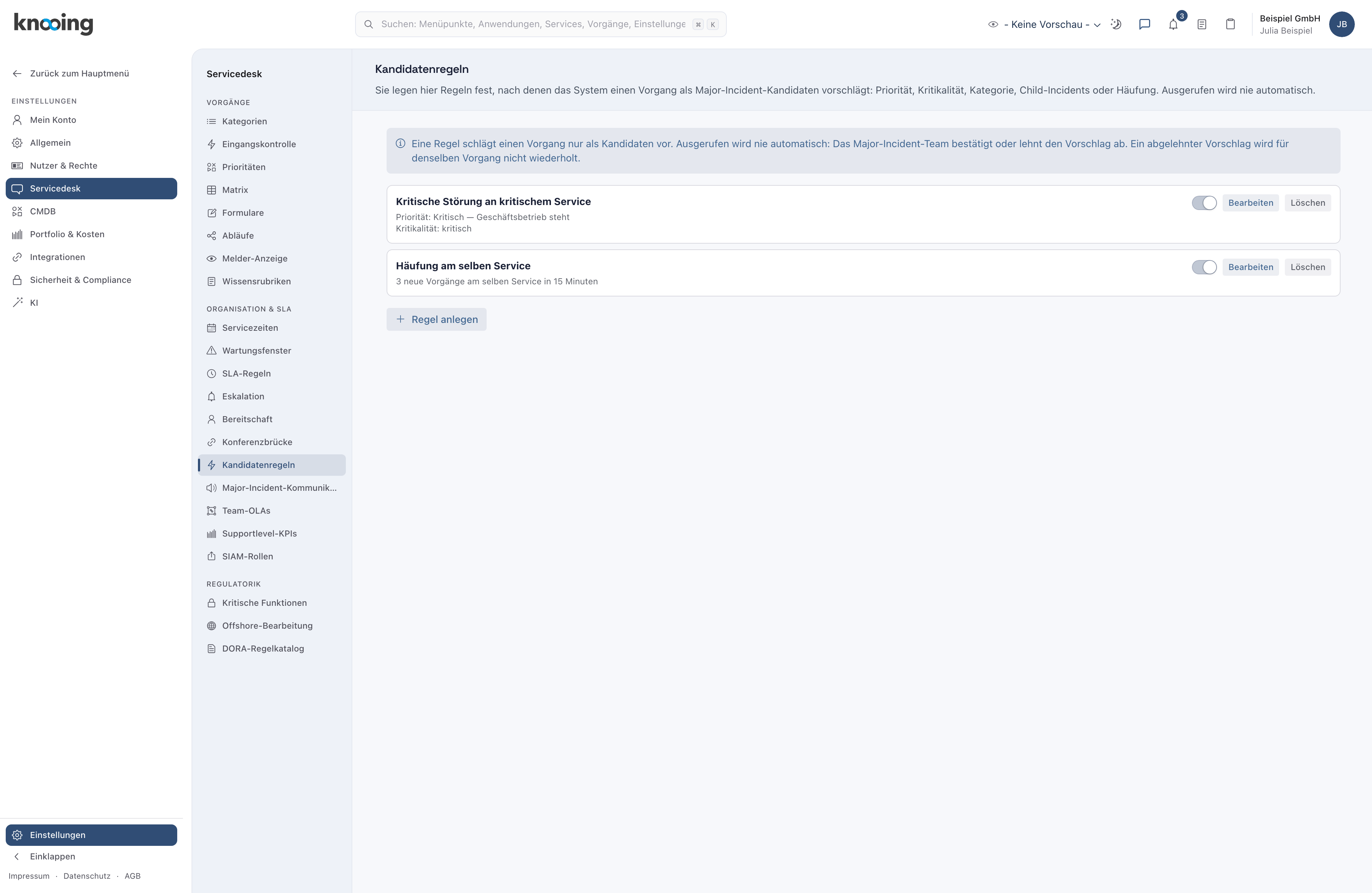Screen dimensions: 1372x893
Task: Open the Nutzer & Rechte settings
Action: (x=91, y=165)
